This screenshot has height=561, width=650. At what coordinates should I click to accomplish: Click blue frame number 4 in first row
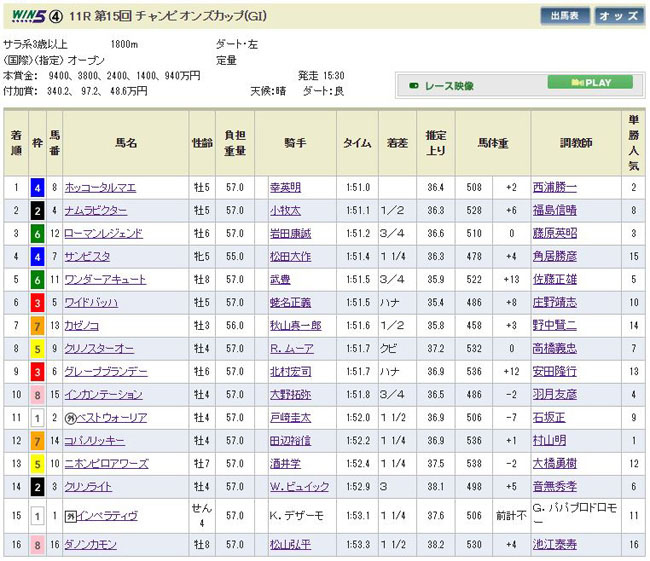36,187
